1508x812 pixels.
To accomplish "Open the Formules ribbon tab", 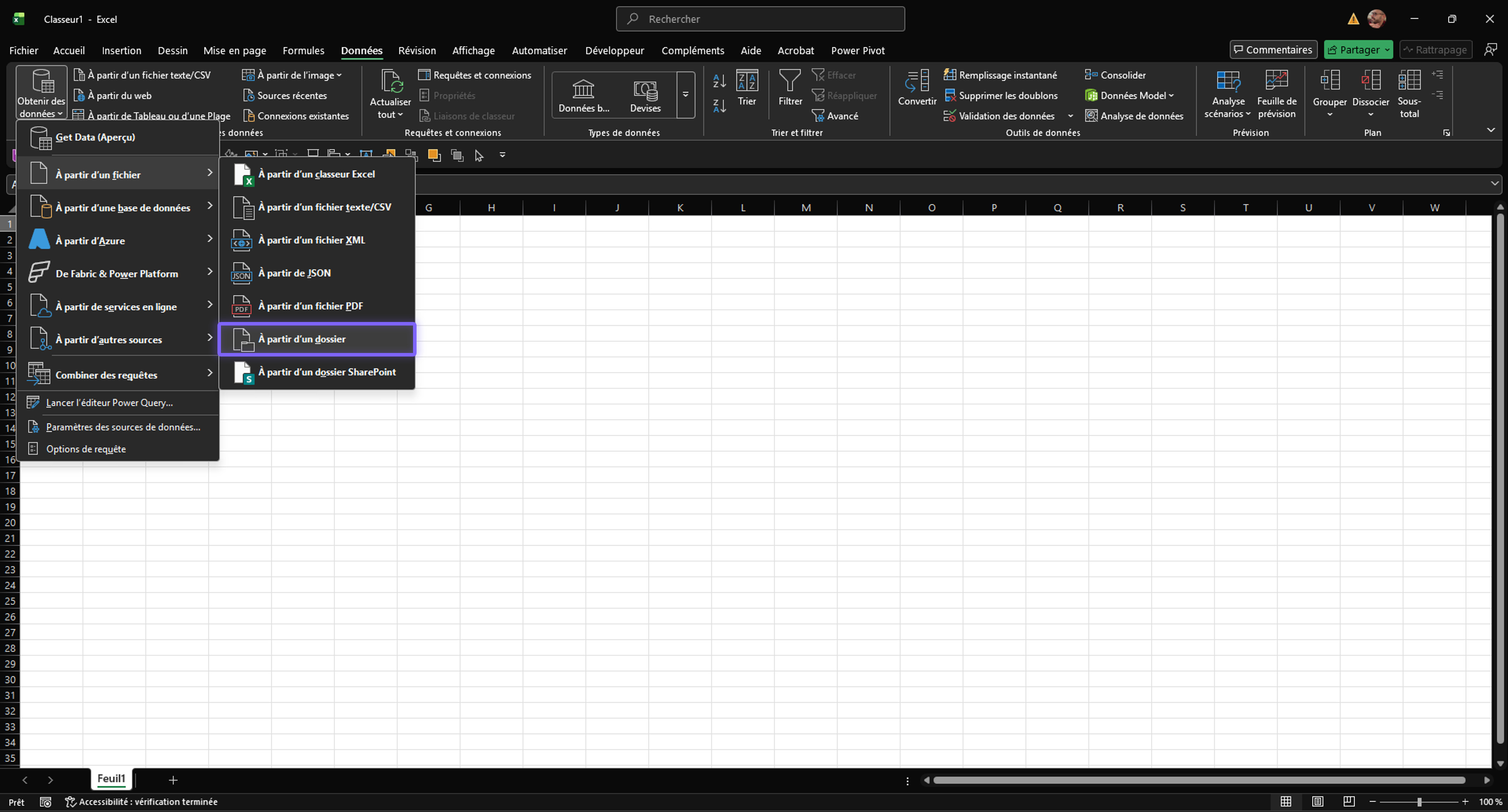I will pos(303,50).
